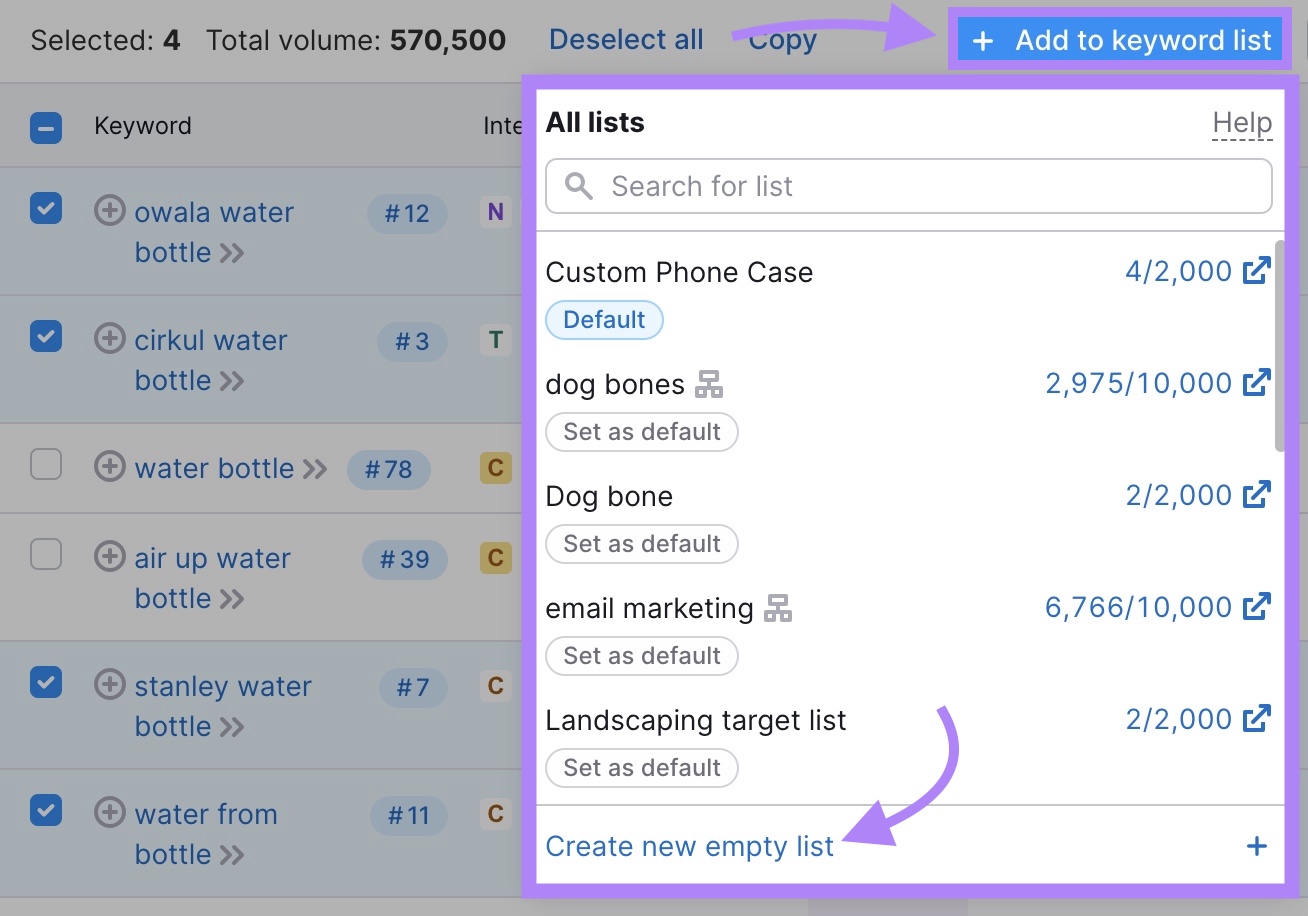Click the Deselect all link
The image size is (1308, 916).
(x=626, y=39)
